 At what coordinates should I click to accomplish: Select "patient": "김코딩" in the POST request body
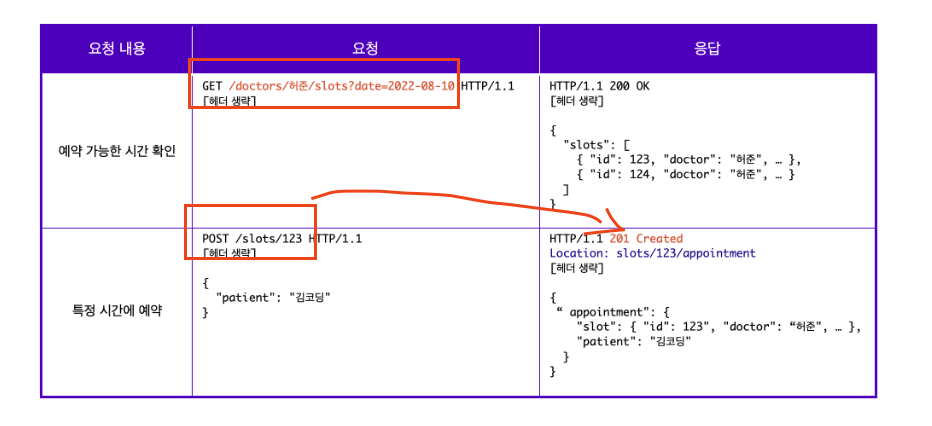pyautogui.click(x=273, y=298)
